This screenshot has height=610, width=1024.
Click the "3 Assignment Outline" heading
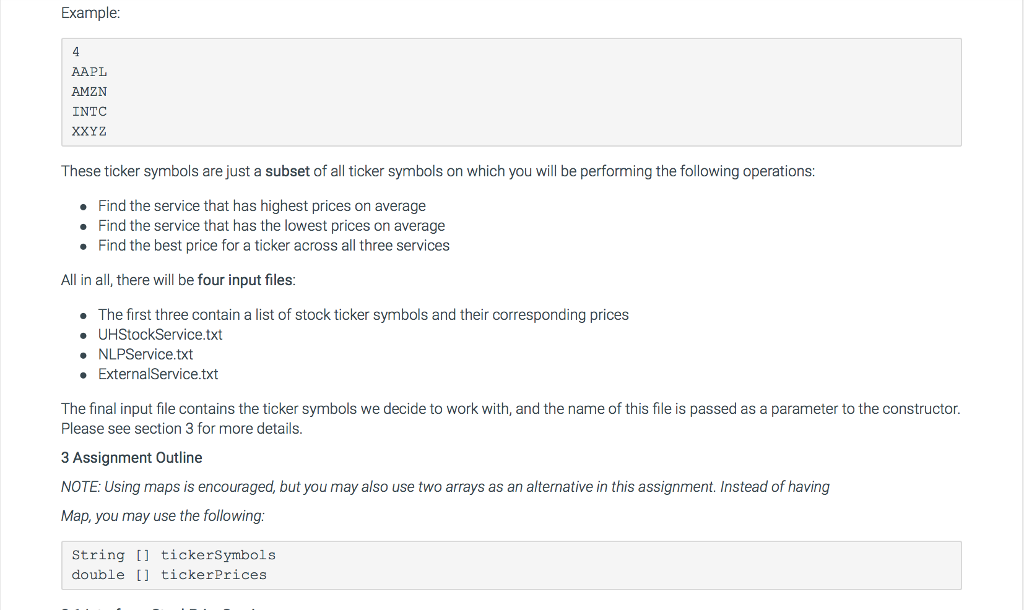tap(131, 458)
